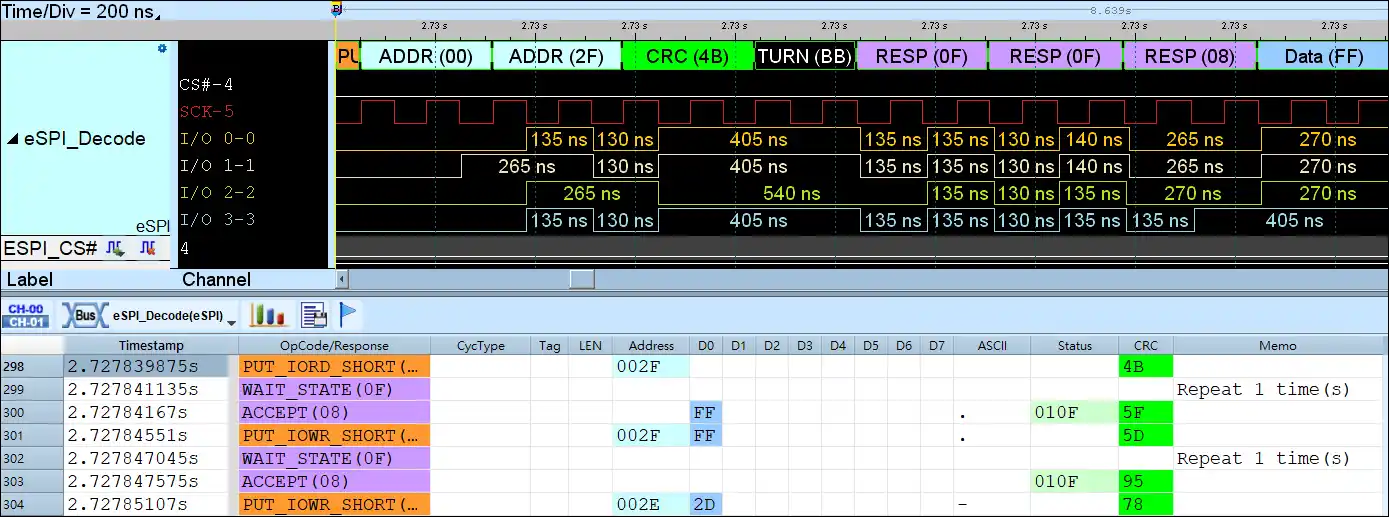1389x517 pixels.
Task: Click the Label column header
Action: 30,280
